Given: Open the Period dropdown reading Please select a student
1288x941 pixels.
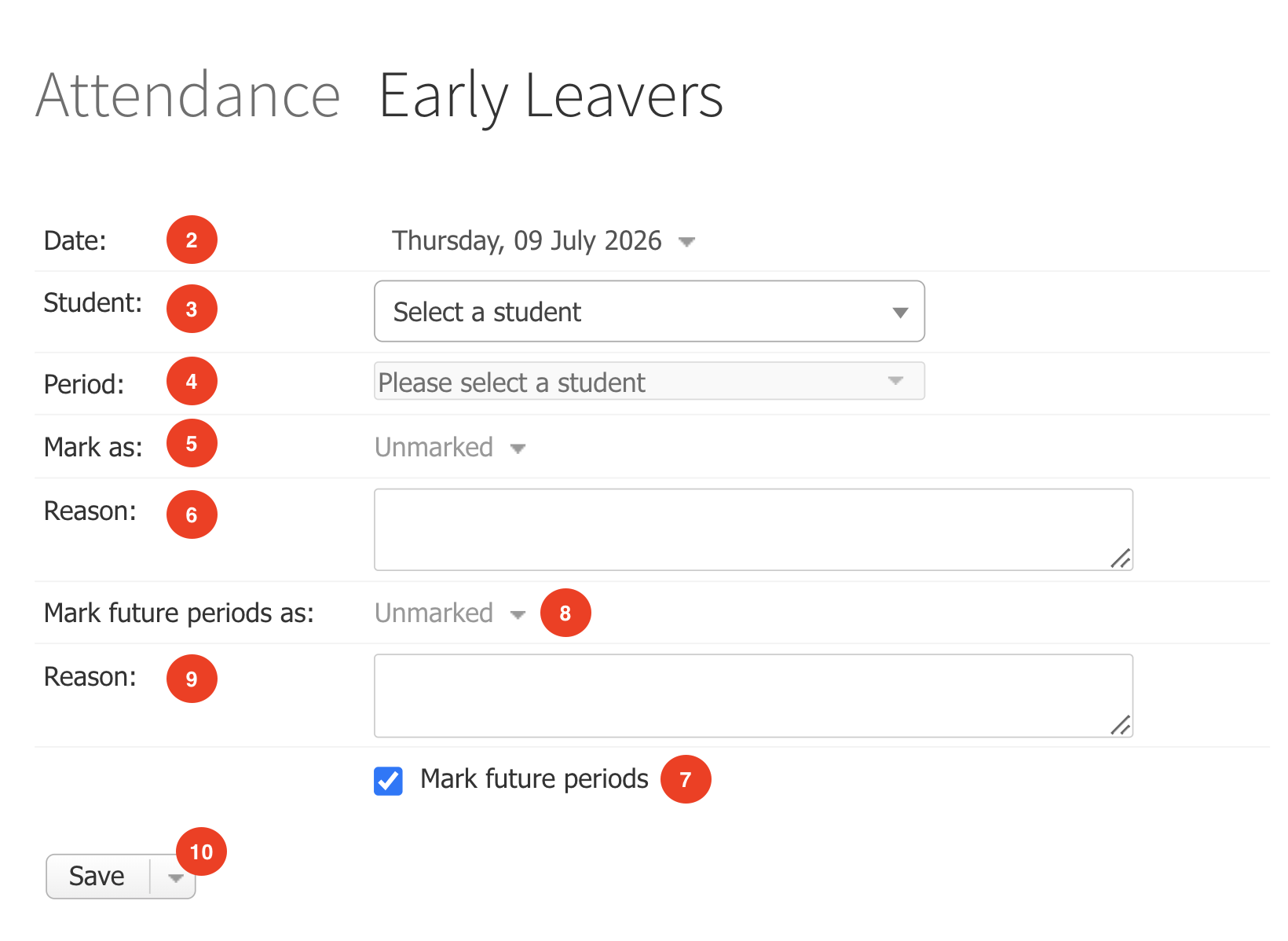Looking at the screenshot, I should (649, 381).
